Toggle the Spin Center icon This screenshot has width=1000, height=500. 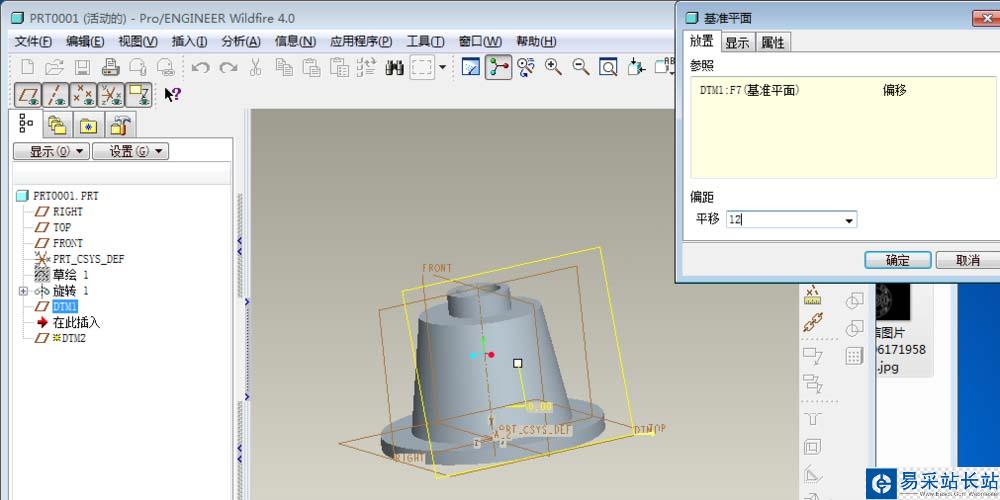pos(498,67)
